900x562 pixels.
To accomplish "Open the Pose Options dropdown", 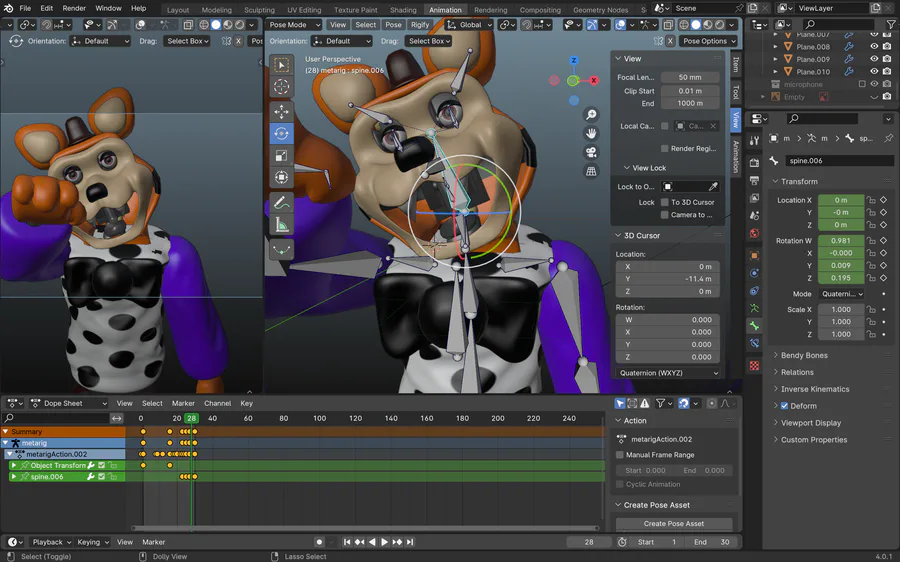I will [709, 41].
